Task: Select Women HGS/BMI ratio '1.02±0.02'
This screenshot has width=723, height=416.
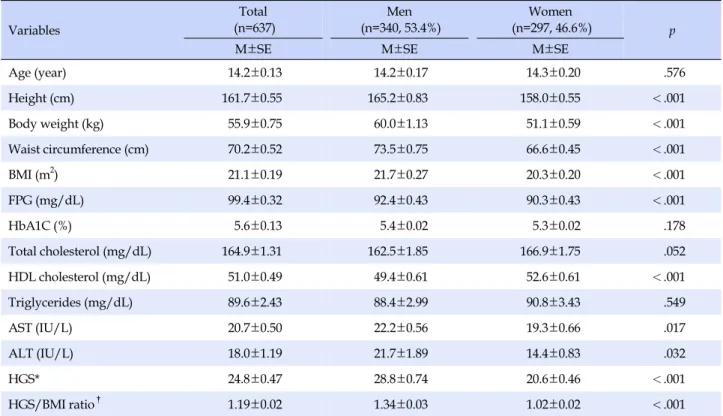Action: pos(553,404)
